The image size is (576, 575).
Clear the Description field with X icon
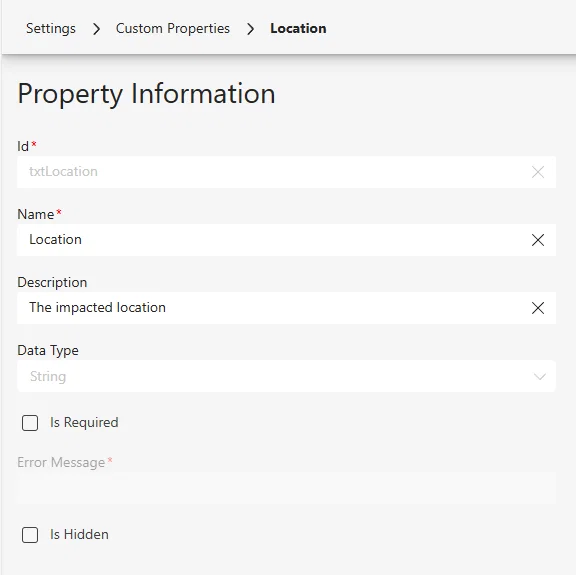click(538, 308)
